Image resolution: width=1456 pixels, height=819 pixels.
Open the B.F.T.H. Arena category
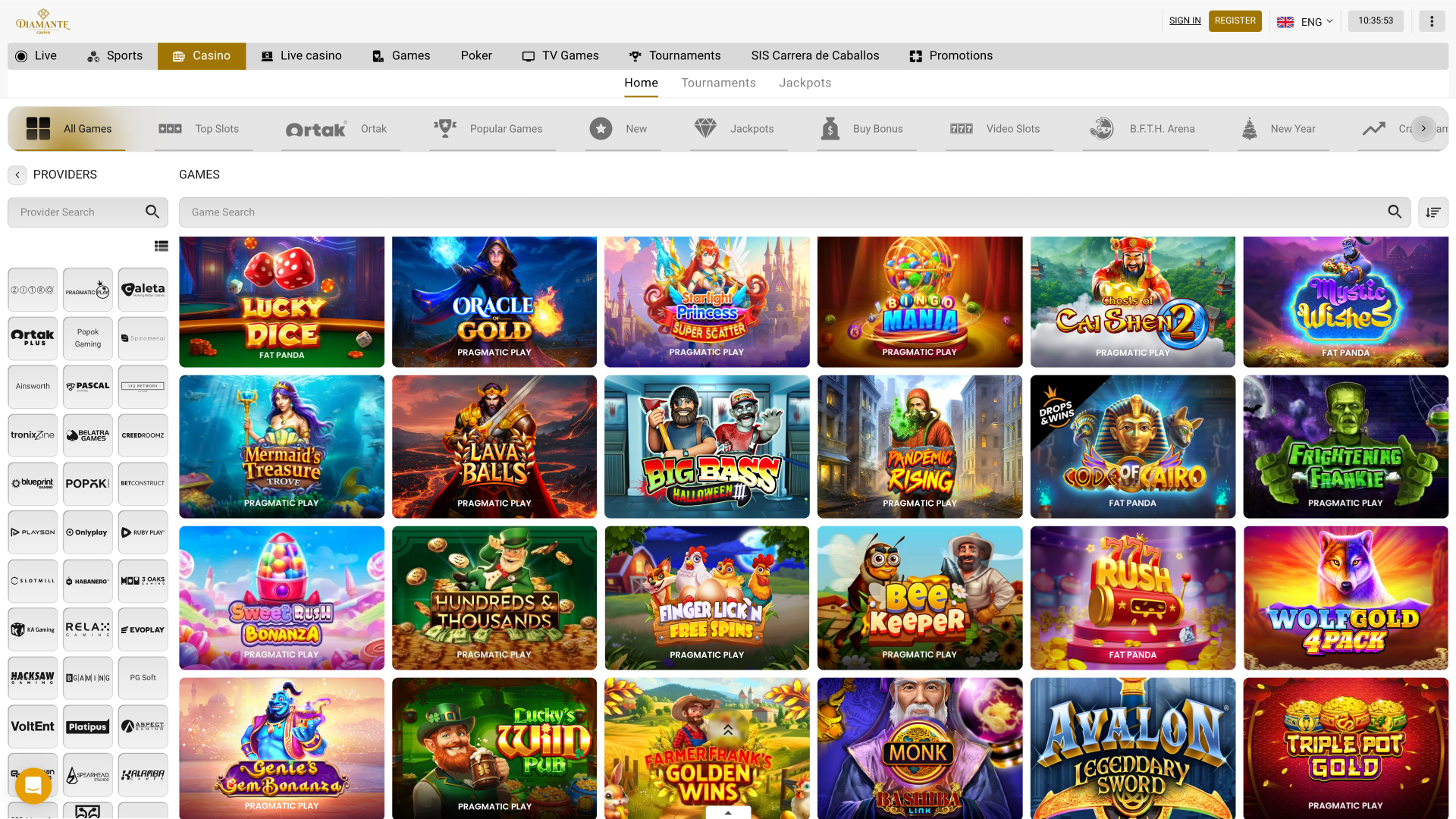pyautogui.click(x=1101, y=128)
